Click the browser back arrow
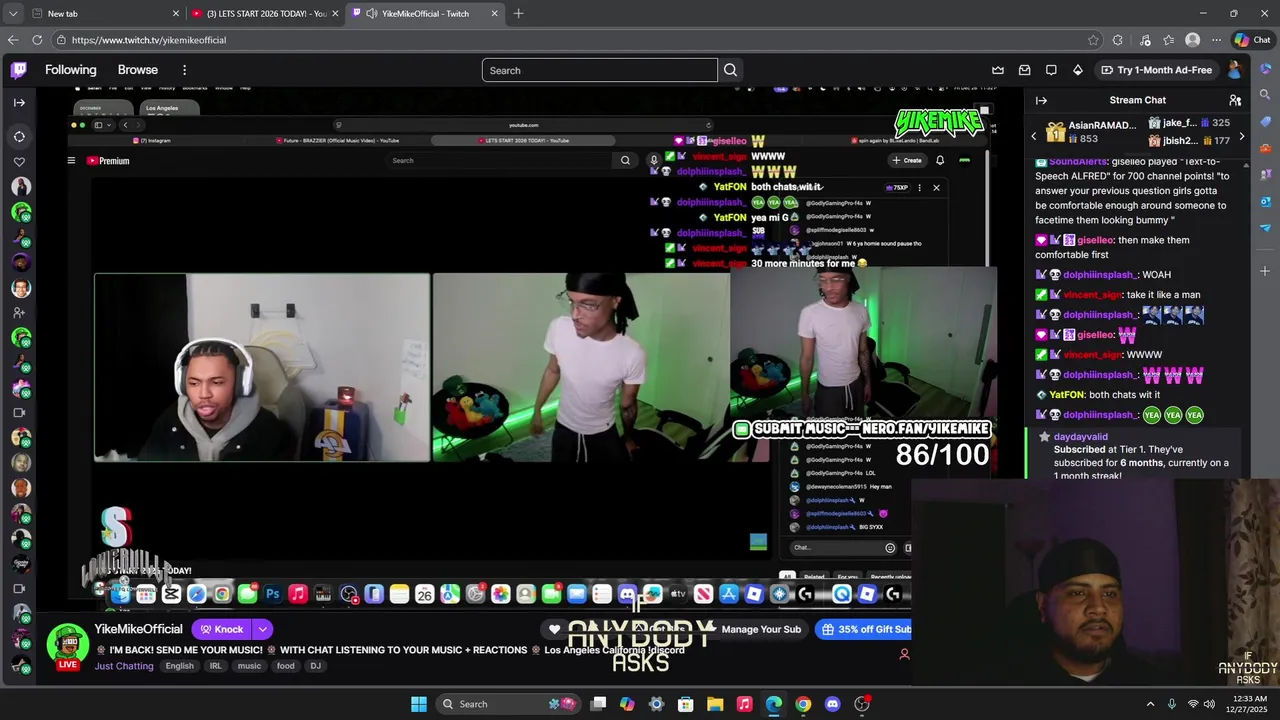Viewport: 1280px width, 720px height. click(13, 40)
